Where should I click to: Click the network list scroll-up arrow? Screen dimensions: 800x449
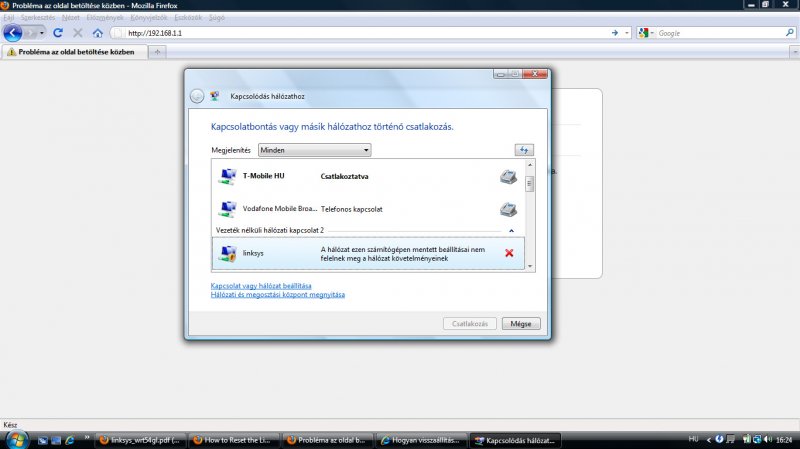(x=530, y=165)
